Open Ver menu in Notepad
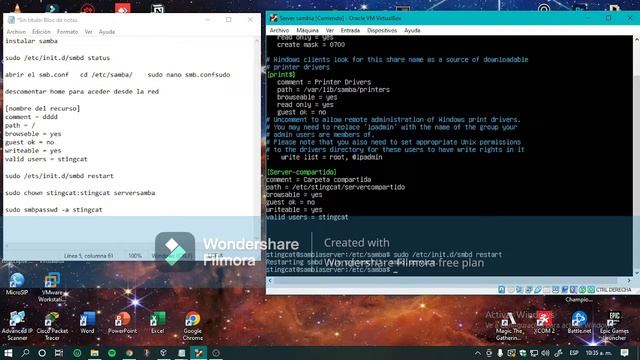Image resolution: width=640 pixels, height=360 pixels. coord(88,32)
